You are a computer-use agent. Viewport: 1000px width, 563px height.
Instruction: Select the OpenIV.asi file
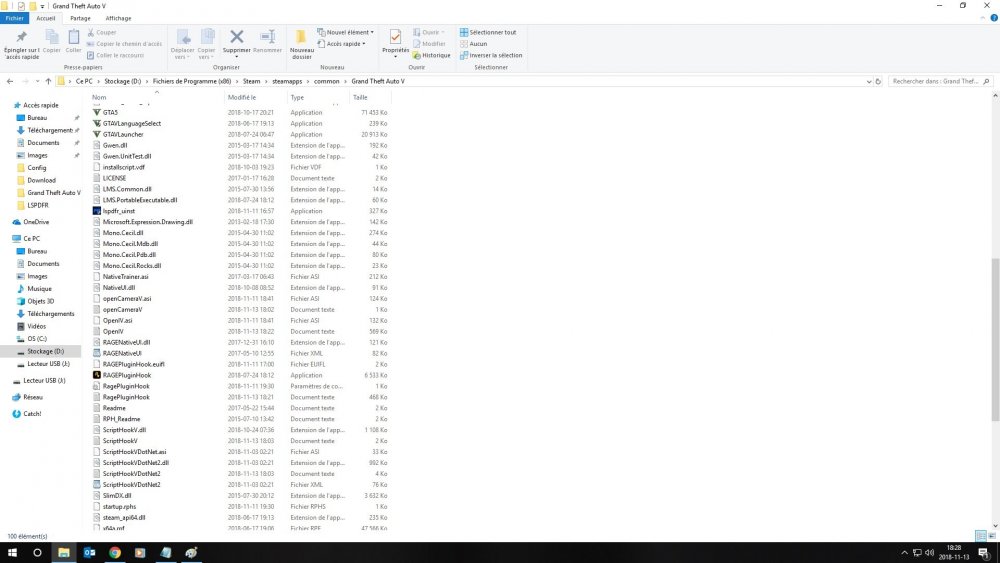click(117, 321)
